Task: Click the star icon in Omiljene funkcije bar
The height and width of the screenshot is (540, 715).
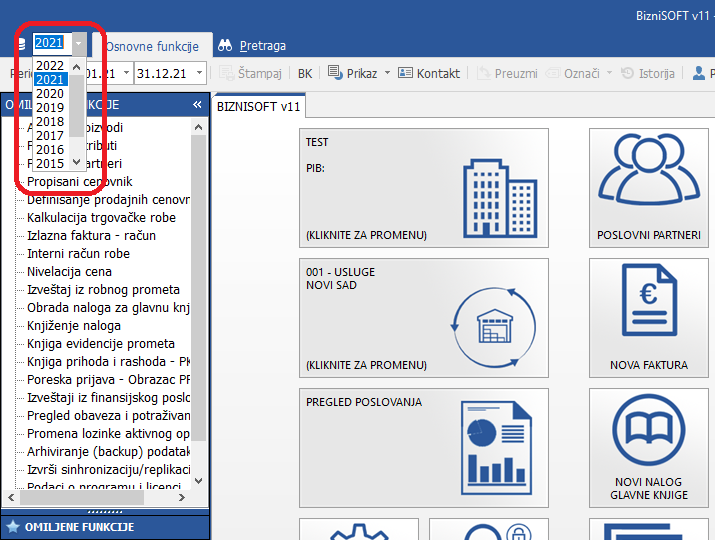Action: [13, 526]
